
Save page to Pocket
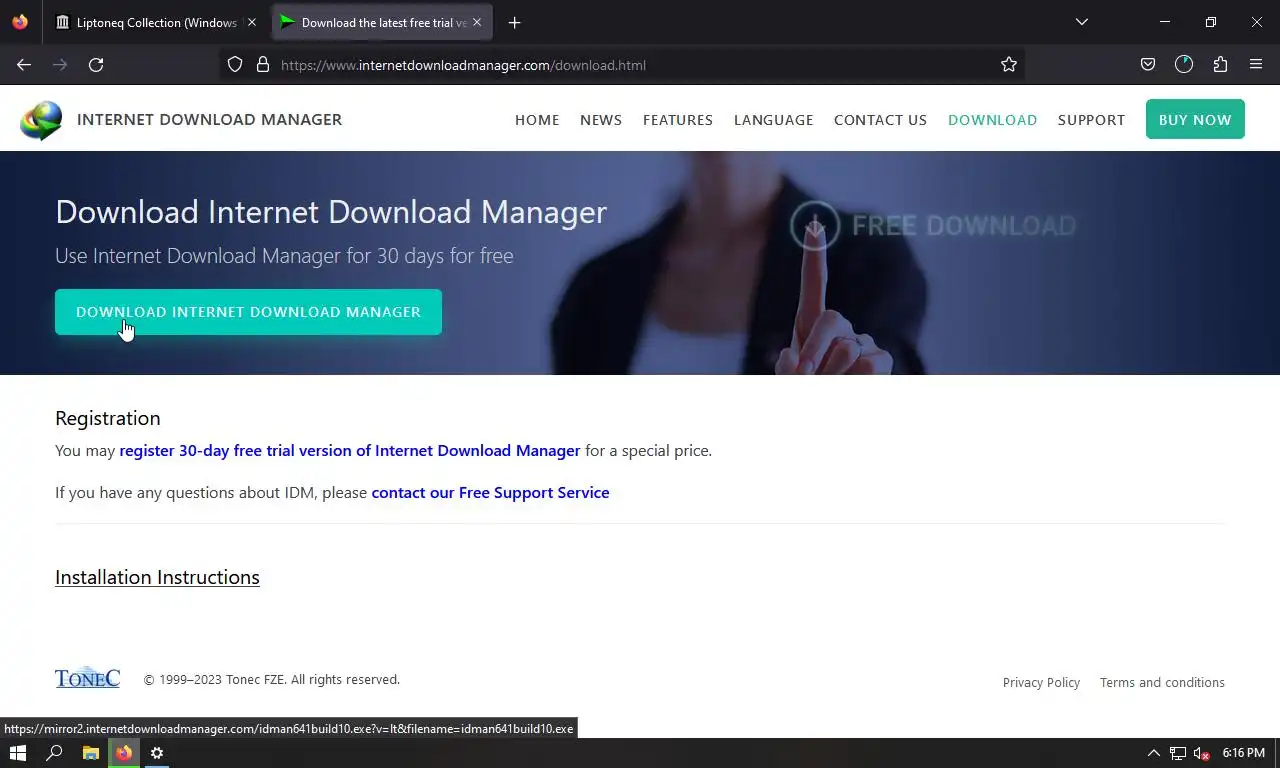pos(1148,65)
